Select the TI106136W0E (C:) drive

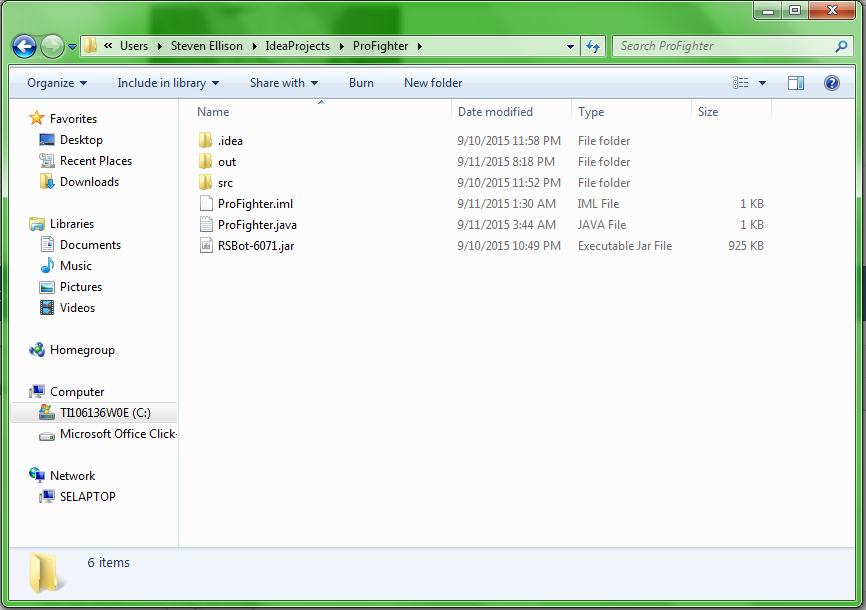(x=94, y=413)
